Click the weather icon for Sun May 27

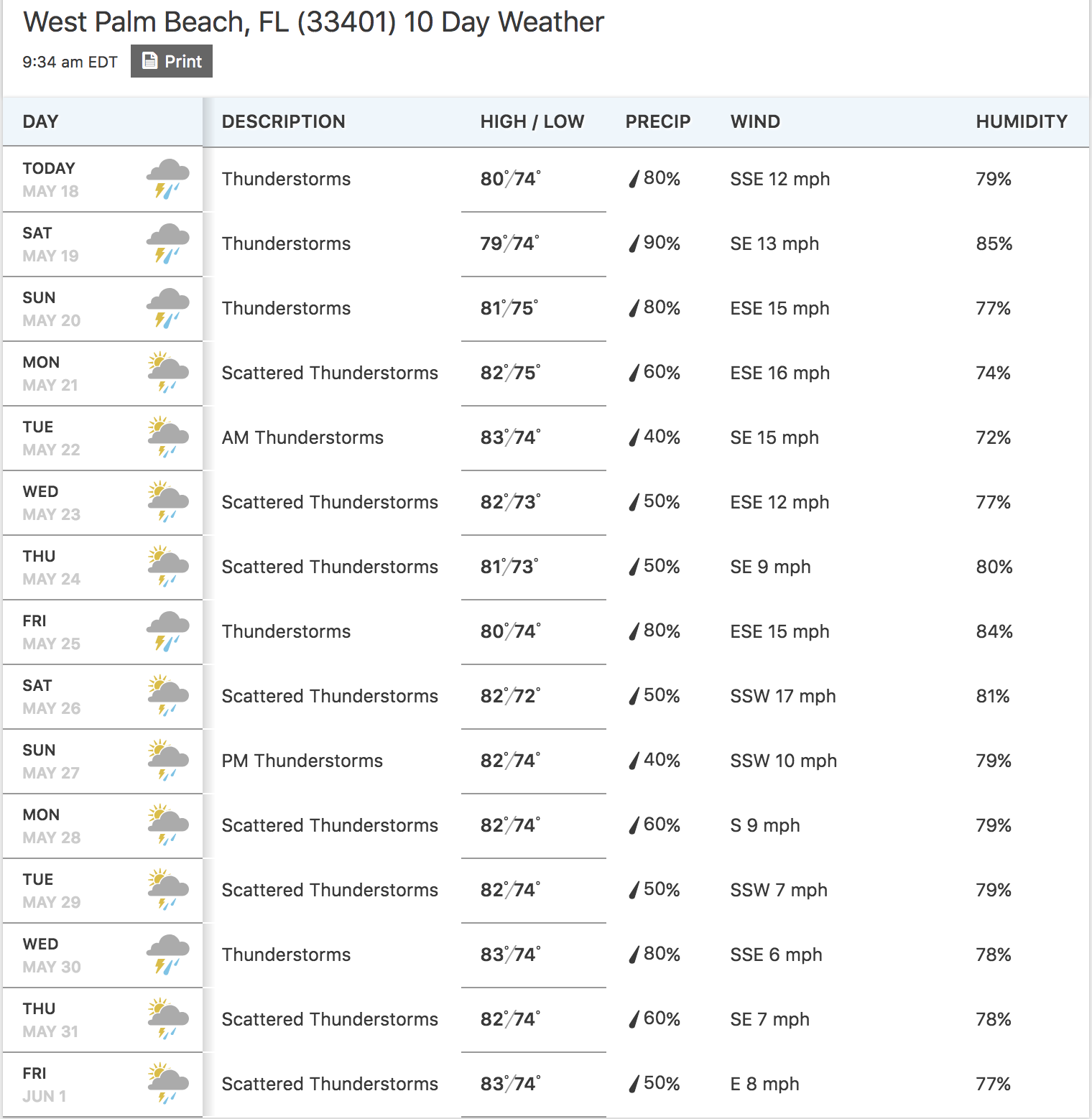pyautogui.click(x=168, y=761)
